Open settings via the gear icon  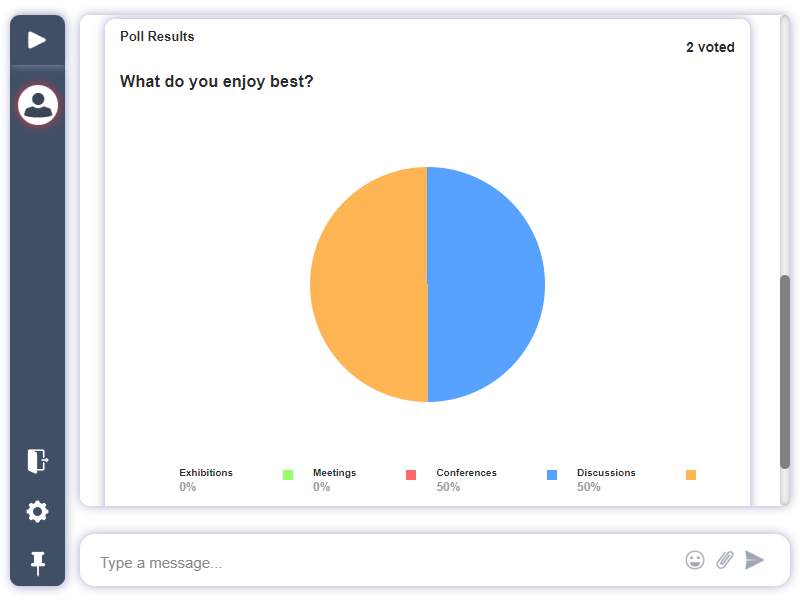click(x=37, y=511)
